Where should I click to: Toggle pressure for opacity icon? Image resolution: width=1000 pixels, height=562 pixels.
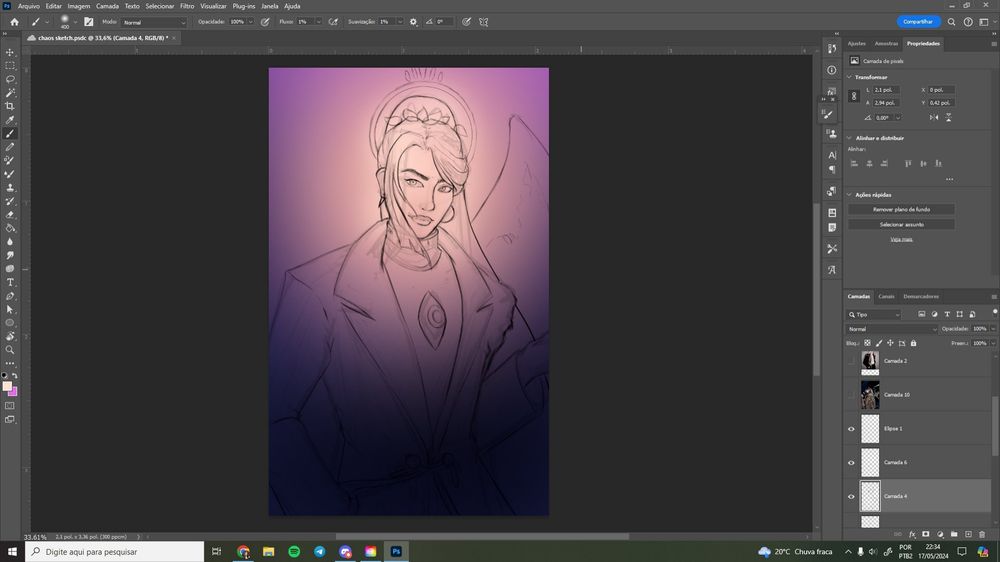265,22
